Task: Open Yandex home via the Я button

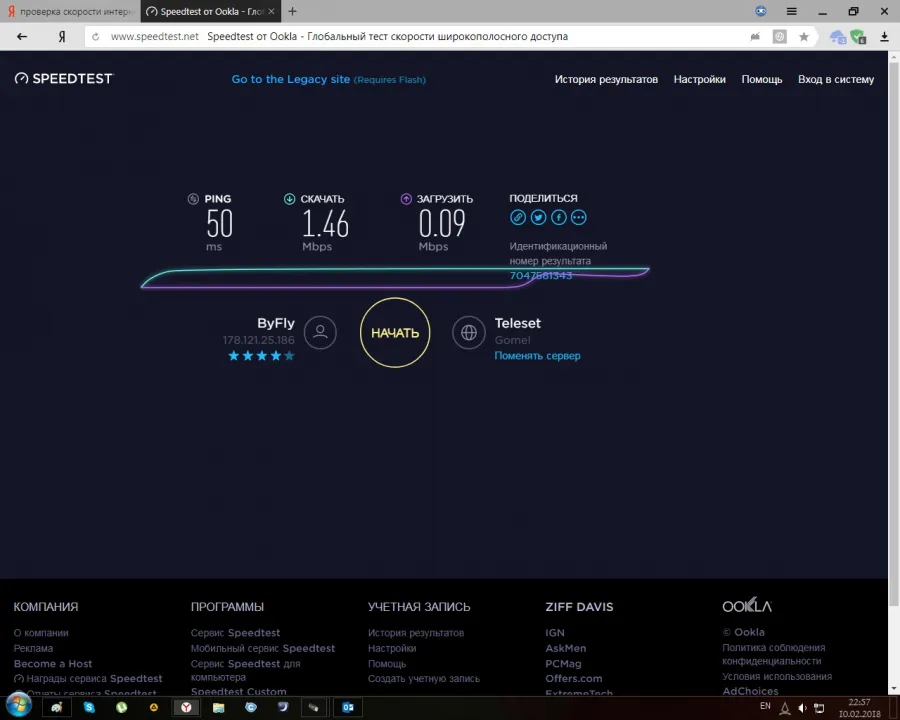Action: 62,37
